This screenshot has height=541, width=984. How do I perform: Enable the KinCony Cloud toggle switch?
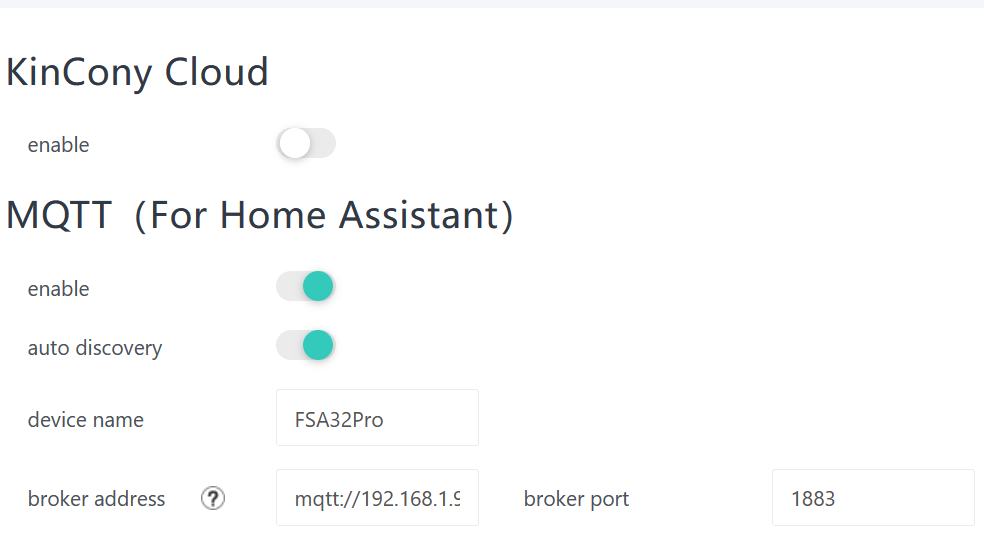click(x=306, y=144)
